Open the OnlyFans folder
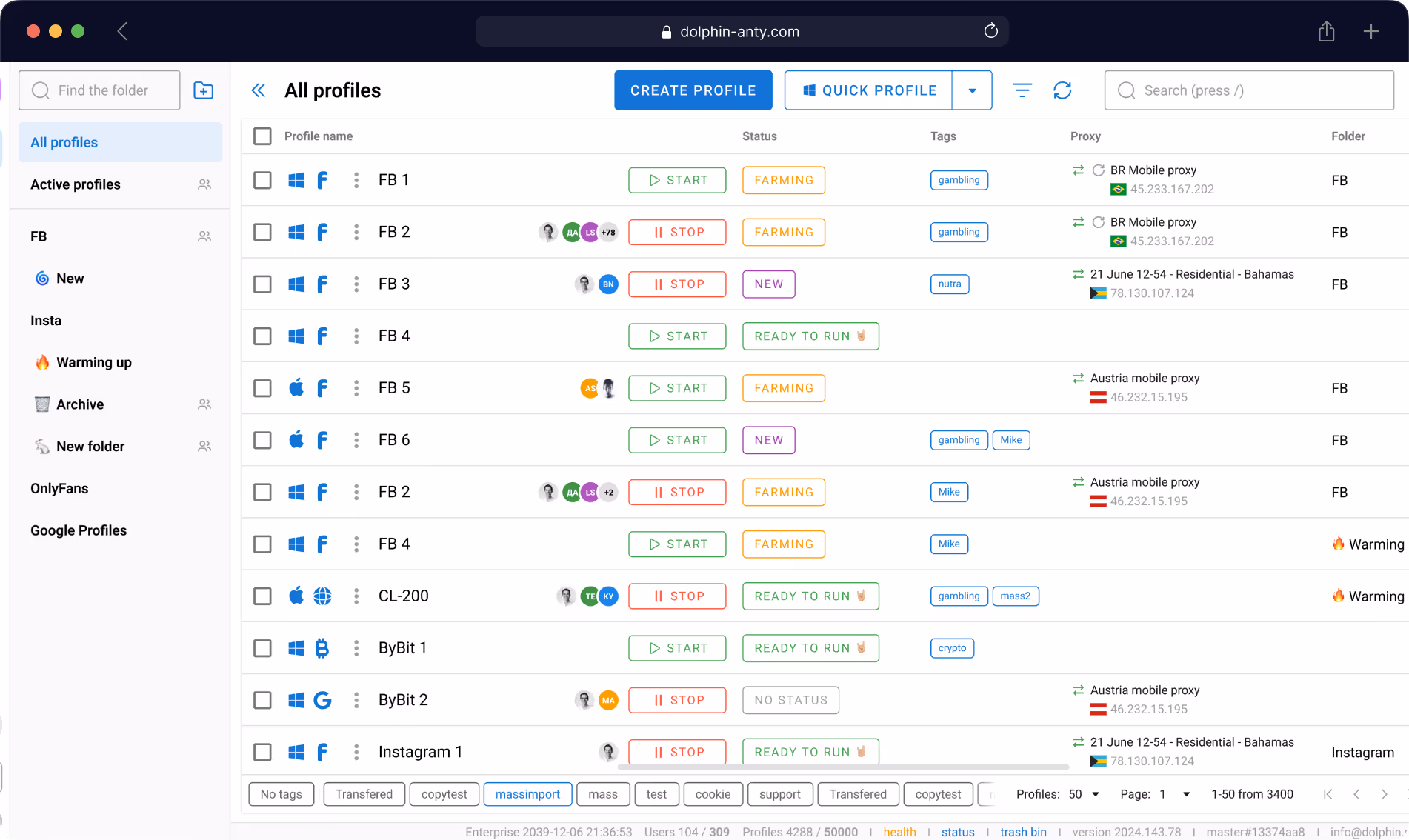This screenshot has height=840, width=1409. [59, 488]
